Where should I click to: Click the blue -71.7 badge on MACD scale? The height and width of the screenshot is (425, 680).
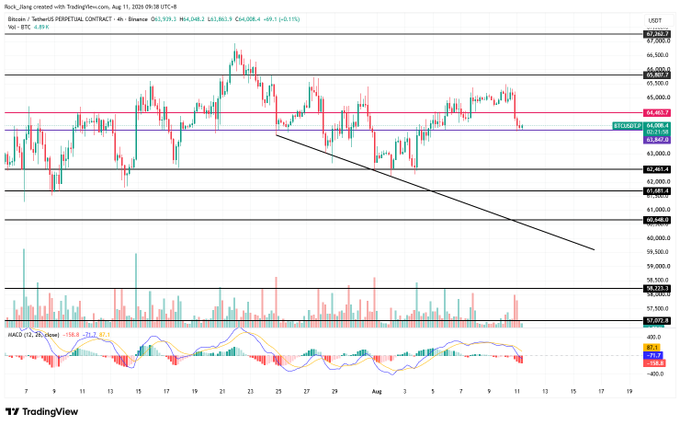click(x=653, y=355)
